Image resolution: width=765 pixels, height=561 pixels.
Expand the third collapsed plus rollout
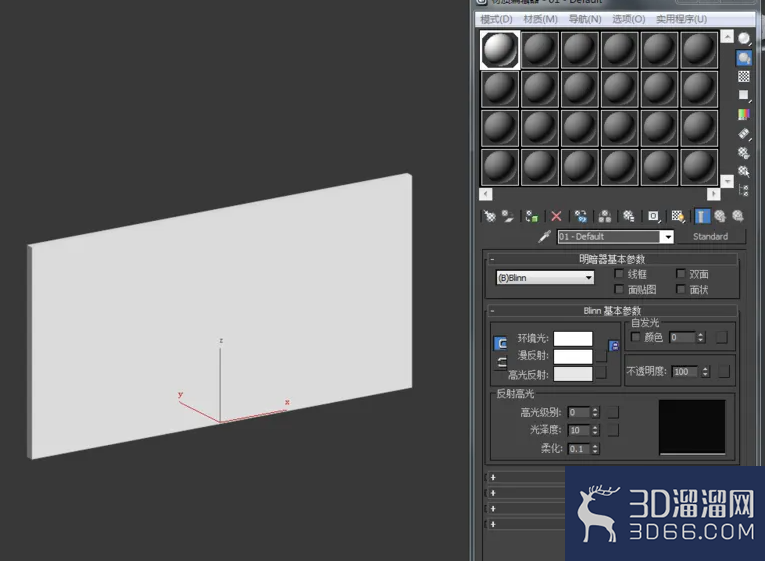click(493, 508)
